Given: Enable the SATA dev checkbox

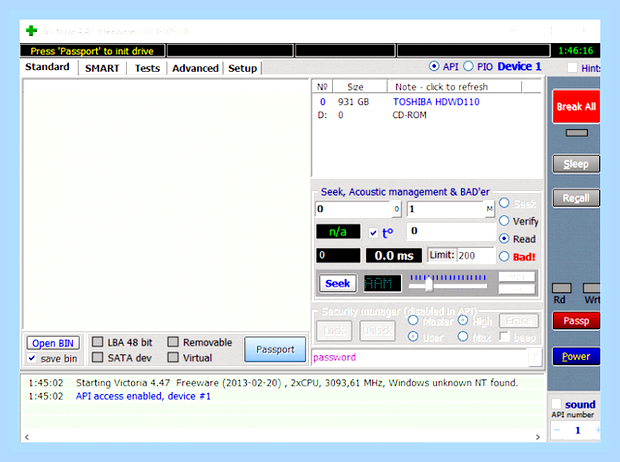Looking at the screenshot, I should 97,357.
